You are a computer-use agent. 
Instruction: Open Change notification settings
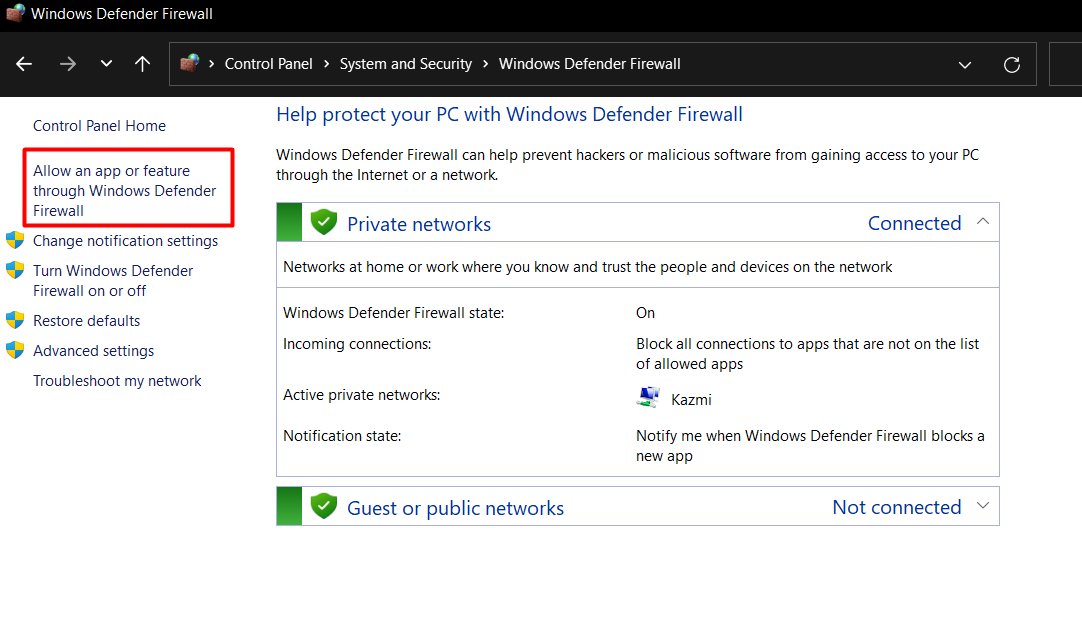click(126, 241)
